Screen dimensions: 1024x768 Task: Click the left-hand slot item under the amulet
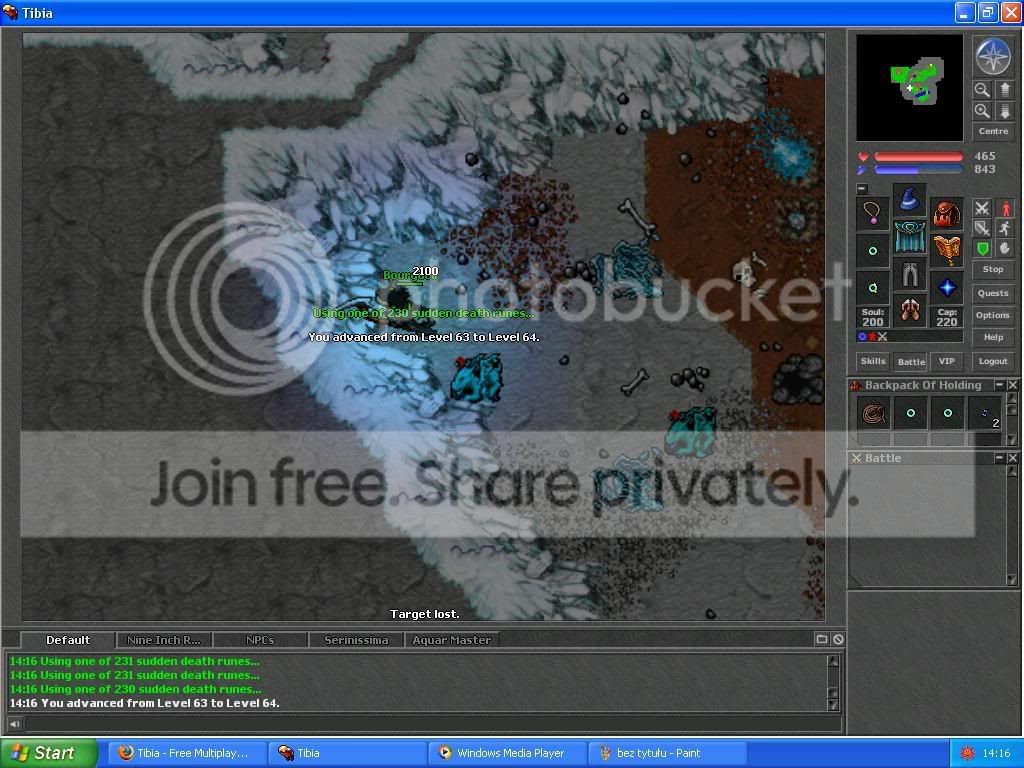(872, 251)
